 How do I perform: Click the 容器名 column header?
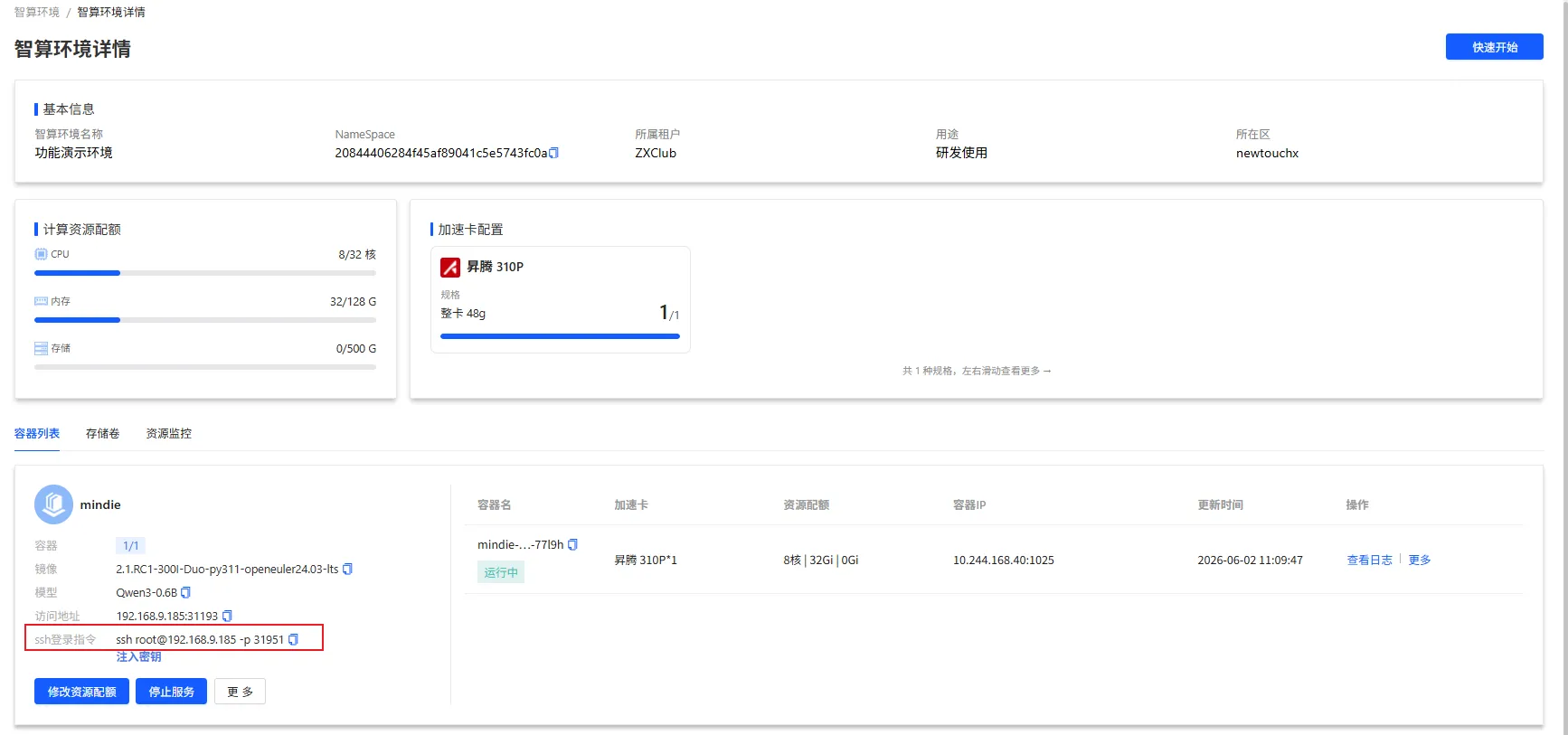(495, 504)
